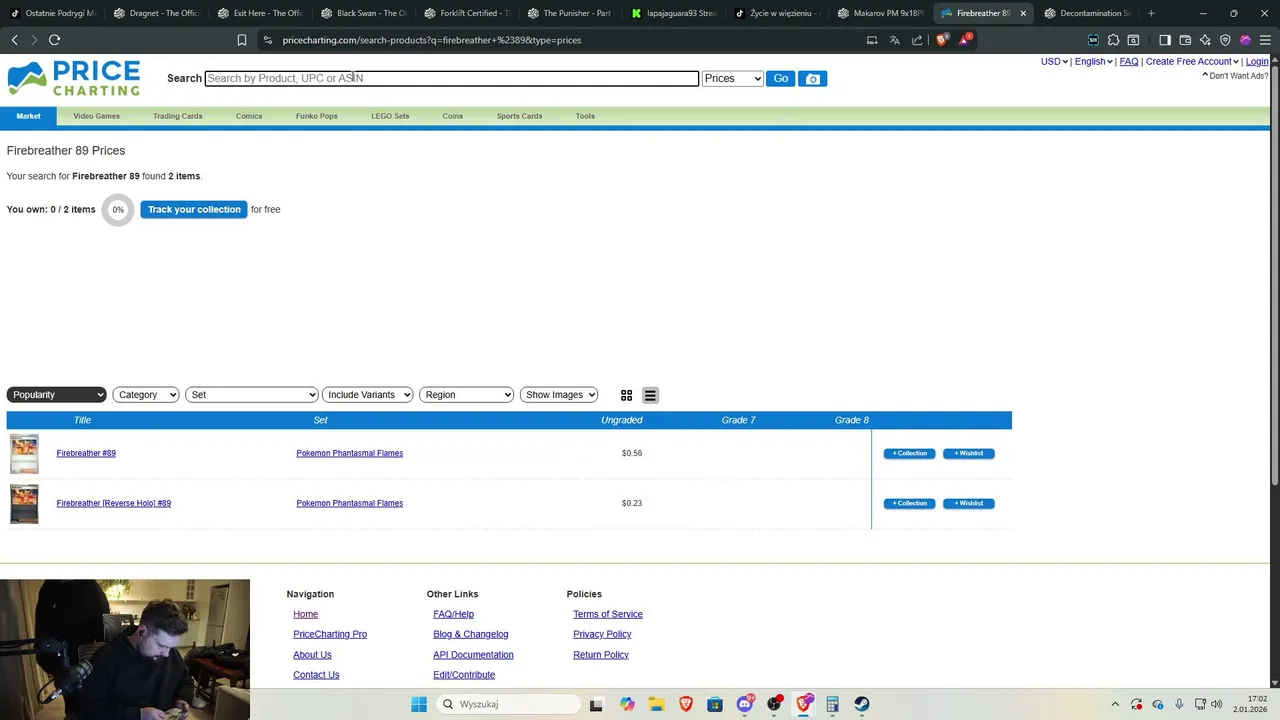Open Region filter dropdown
1280x720 pixels.
point(467,395)
